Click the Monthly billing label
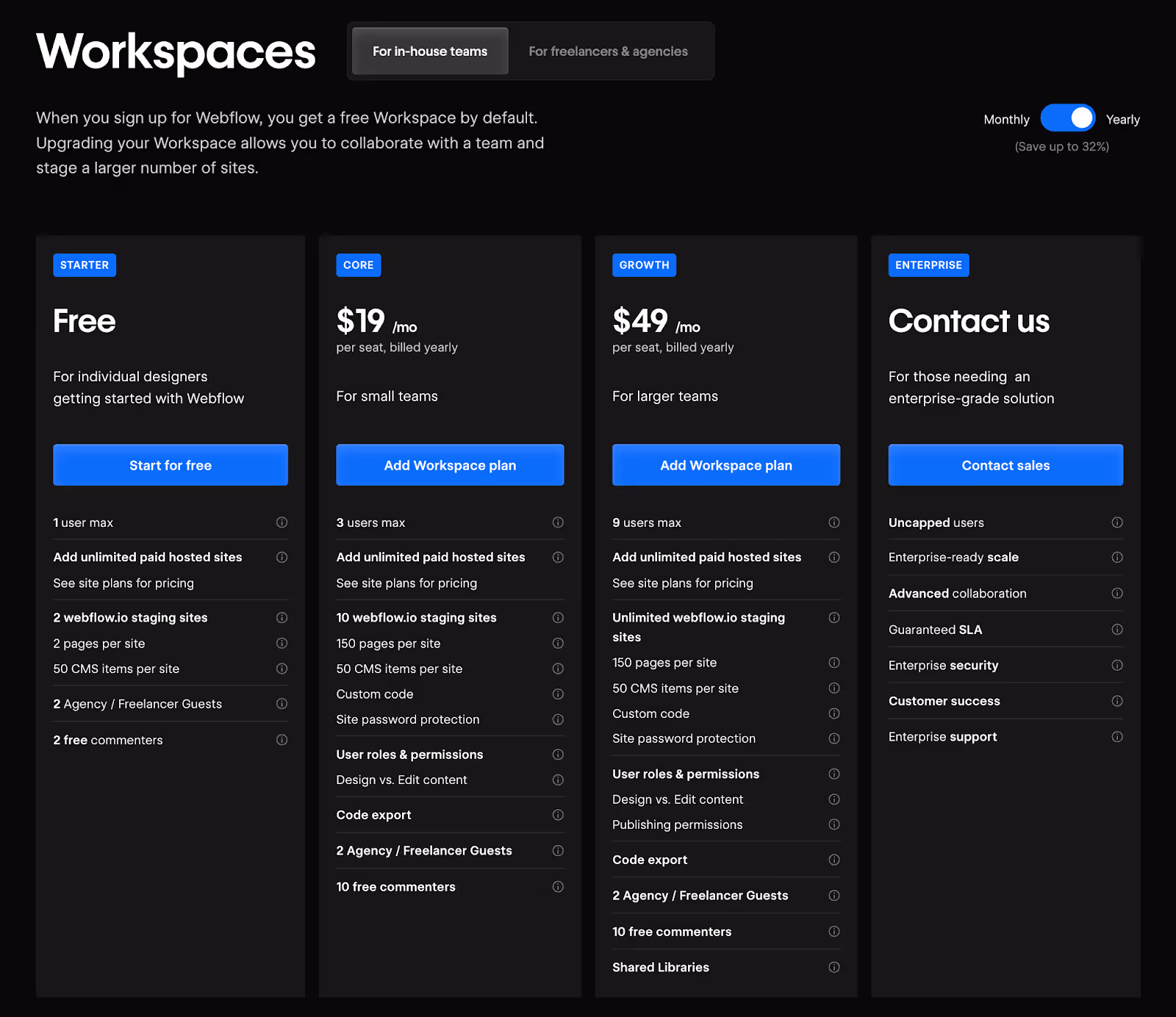Screen dimensions: 1176x1017 (x=1006, y=119)
